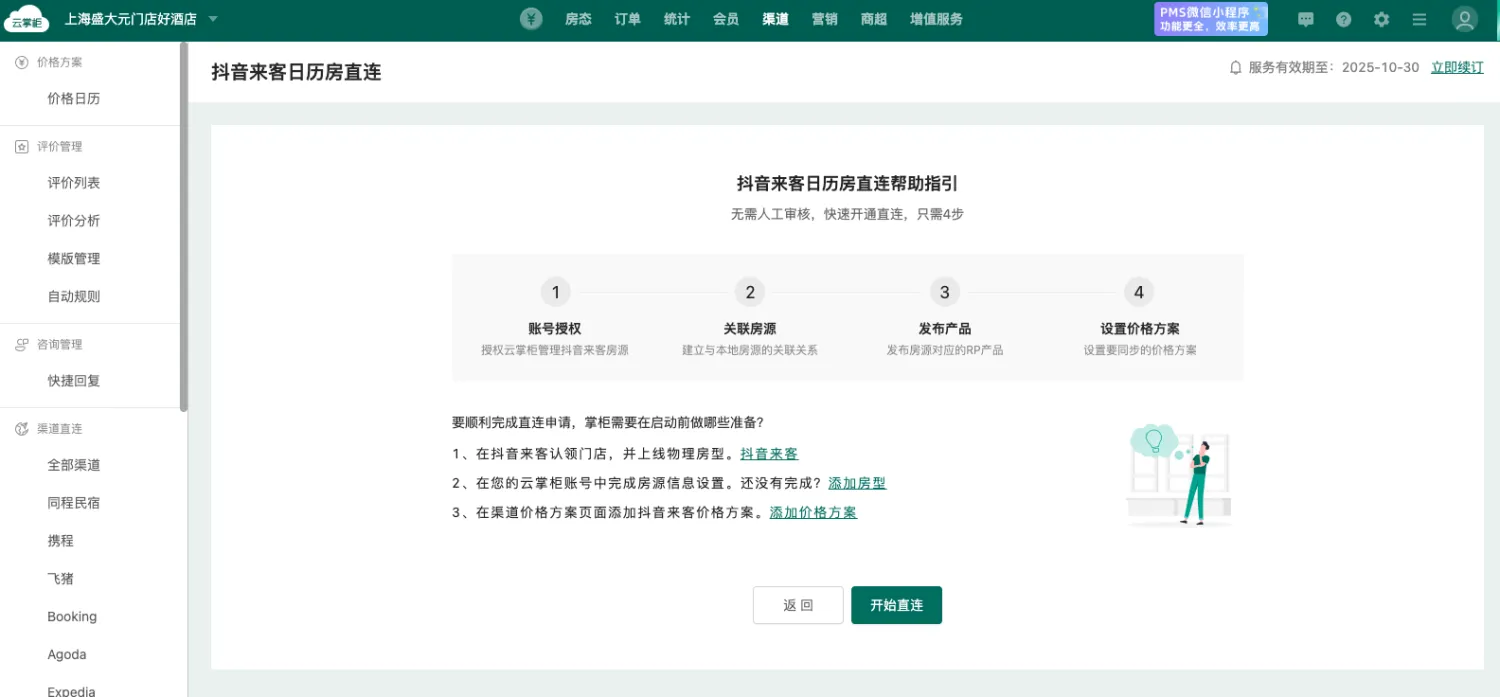Viewport: 1500px width, 697px height.
Task: Open the messages chat icon
Action: pos(1306,19)
